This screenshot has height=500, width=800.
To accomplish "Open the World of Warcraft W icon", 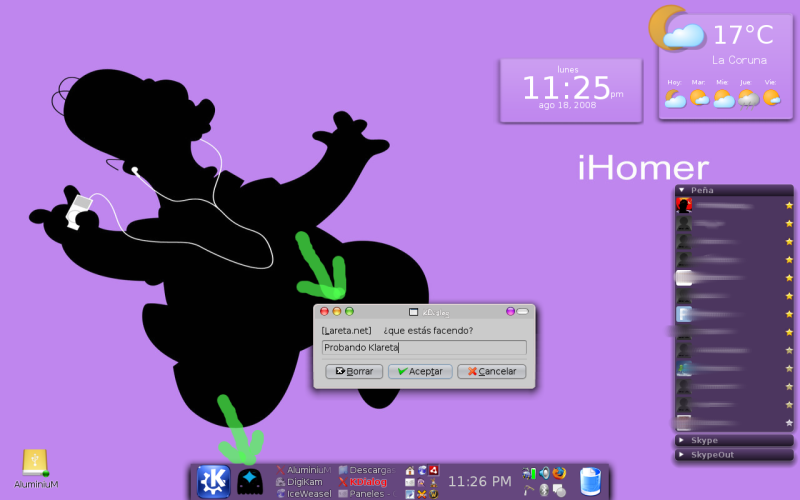I will coord(434,494).
